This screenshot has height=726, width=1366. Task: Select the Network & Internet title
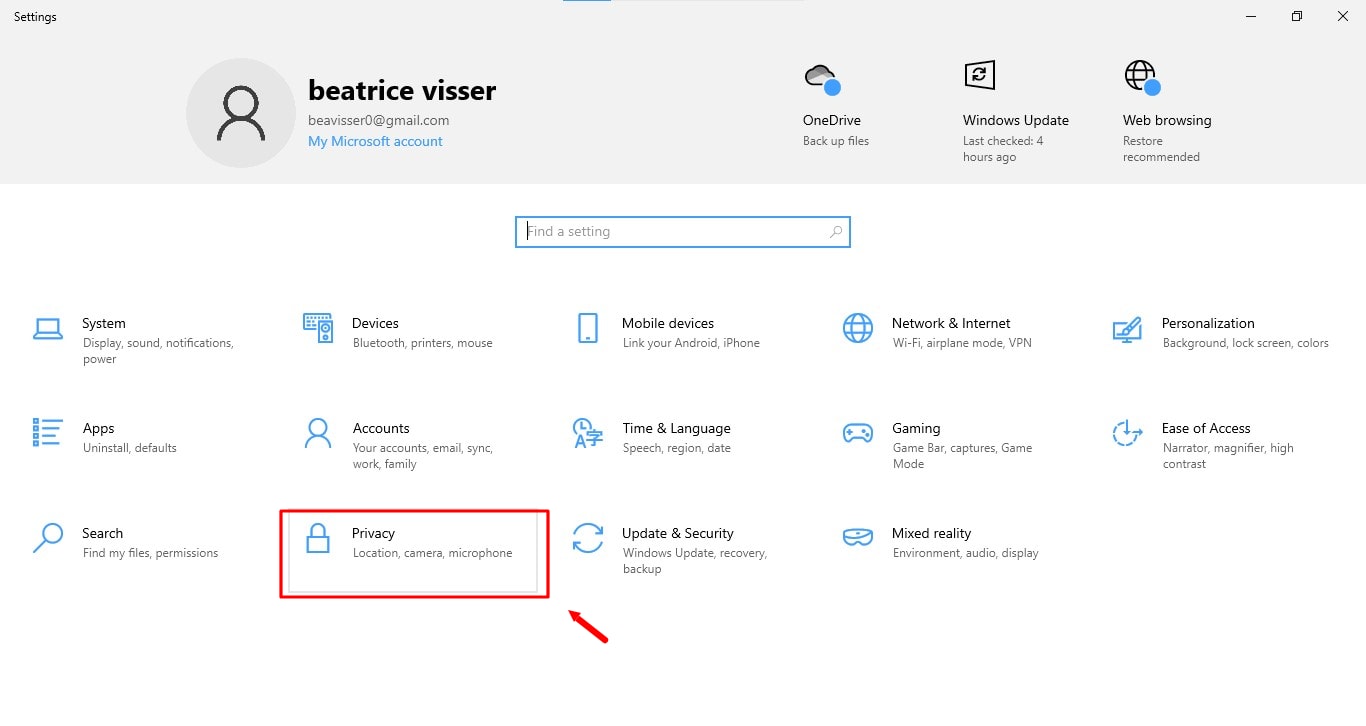pos(951,323)
